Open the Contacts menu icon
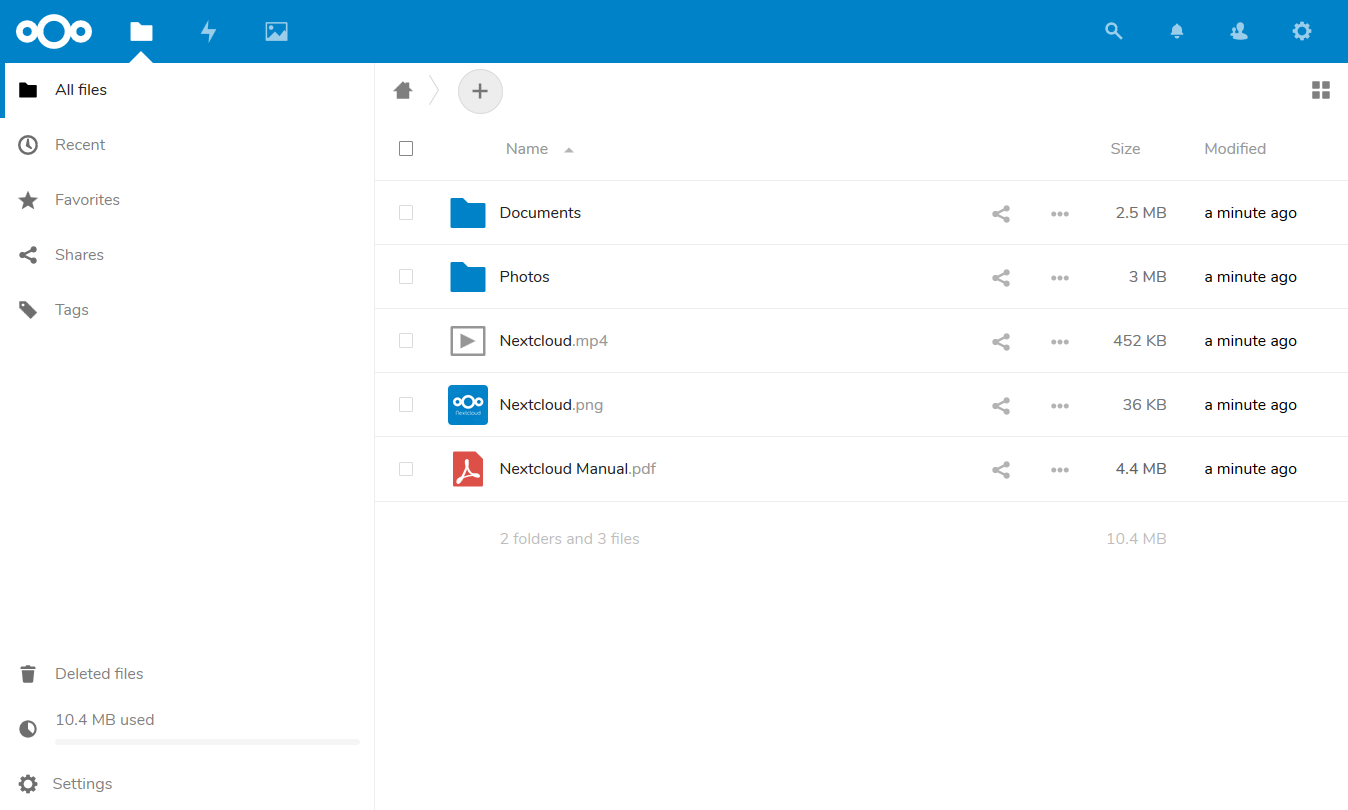Image resolution: width=1348 pixels, height=810 pixels. point(1239,32)
